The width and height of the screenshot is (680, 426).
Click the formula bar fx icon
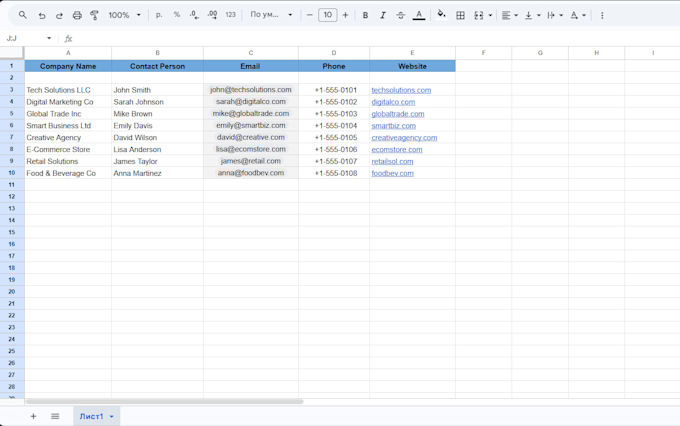68,39
